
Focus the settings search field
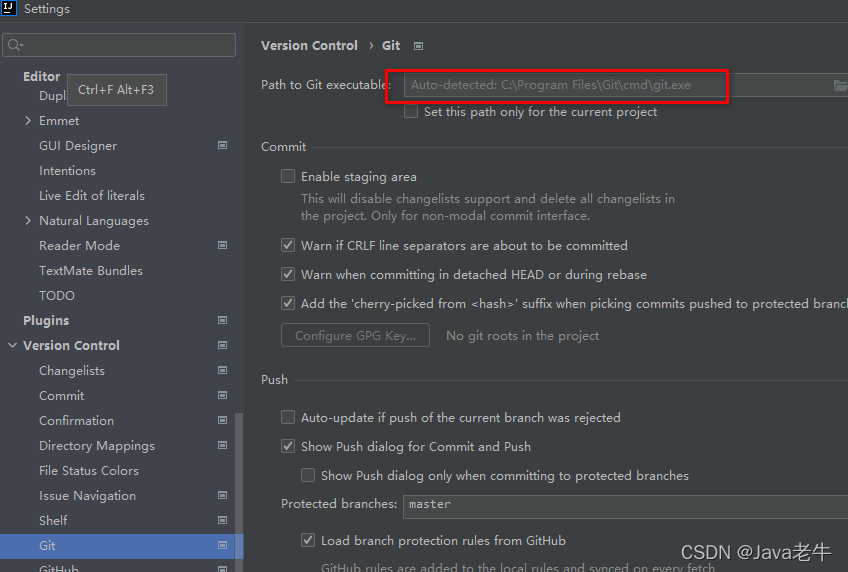pyautogui.click(x=119, y=45)
